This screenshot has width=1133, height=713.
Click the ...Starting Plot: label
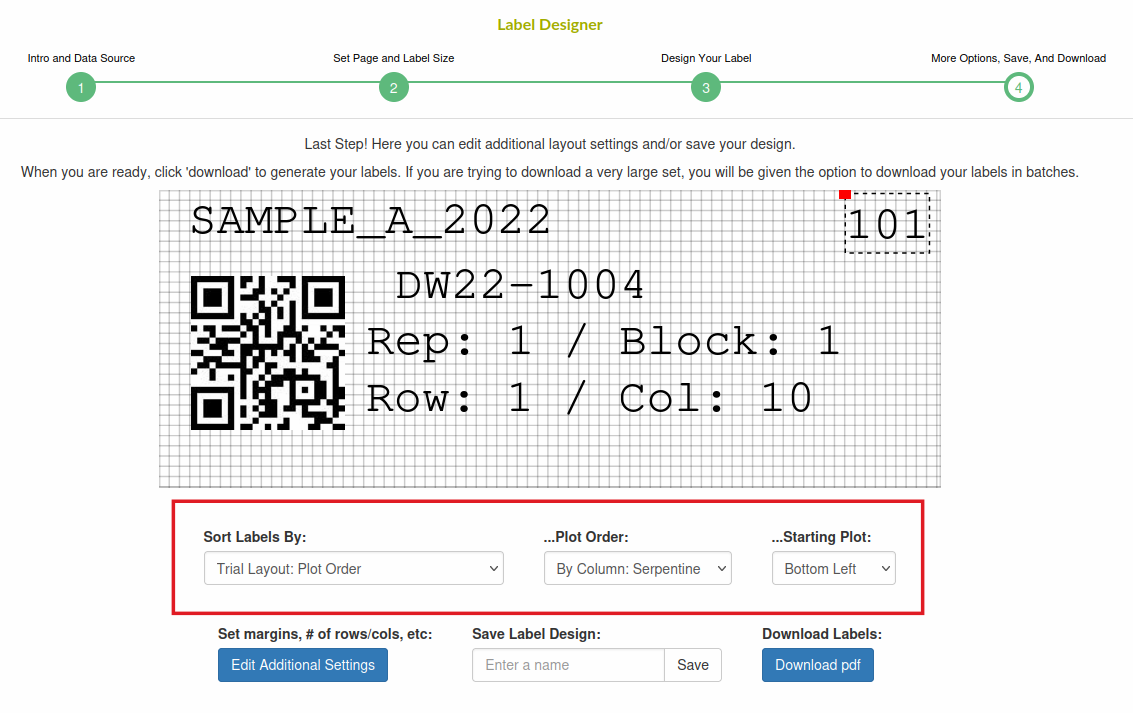[821, 537]
